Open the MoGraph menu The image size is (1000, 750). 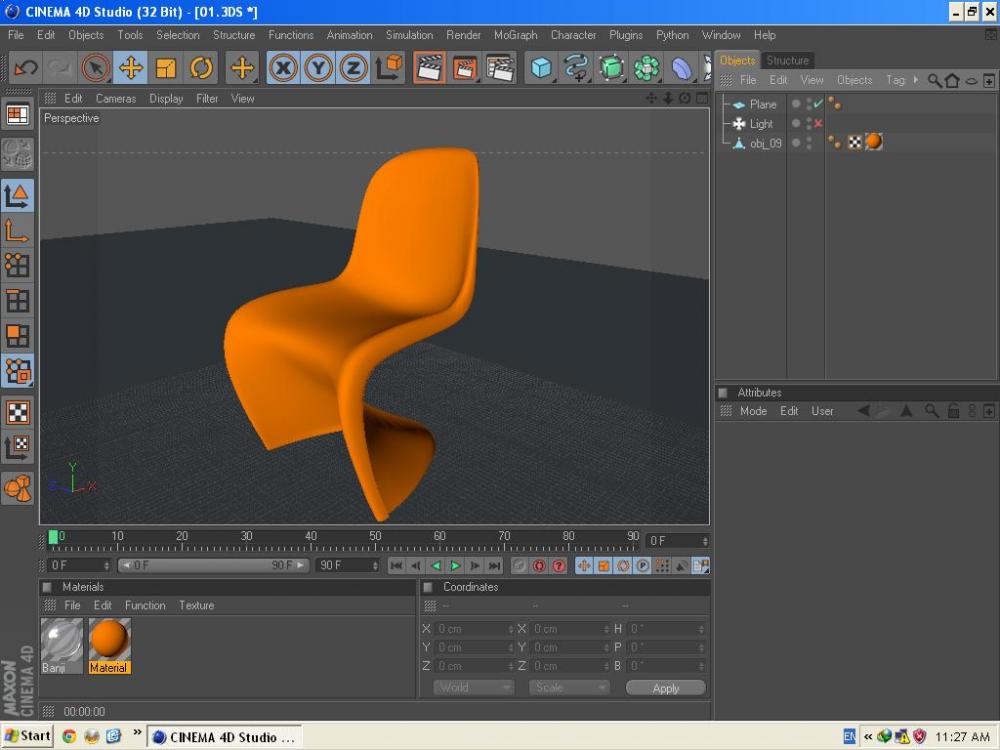tap(515, 35)
